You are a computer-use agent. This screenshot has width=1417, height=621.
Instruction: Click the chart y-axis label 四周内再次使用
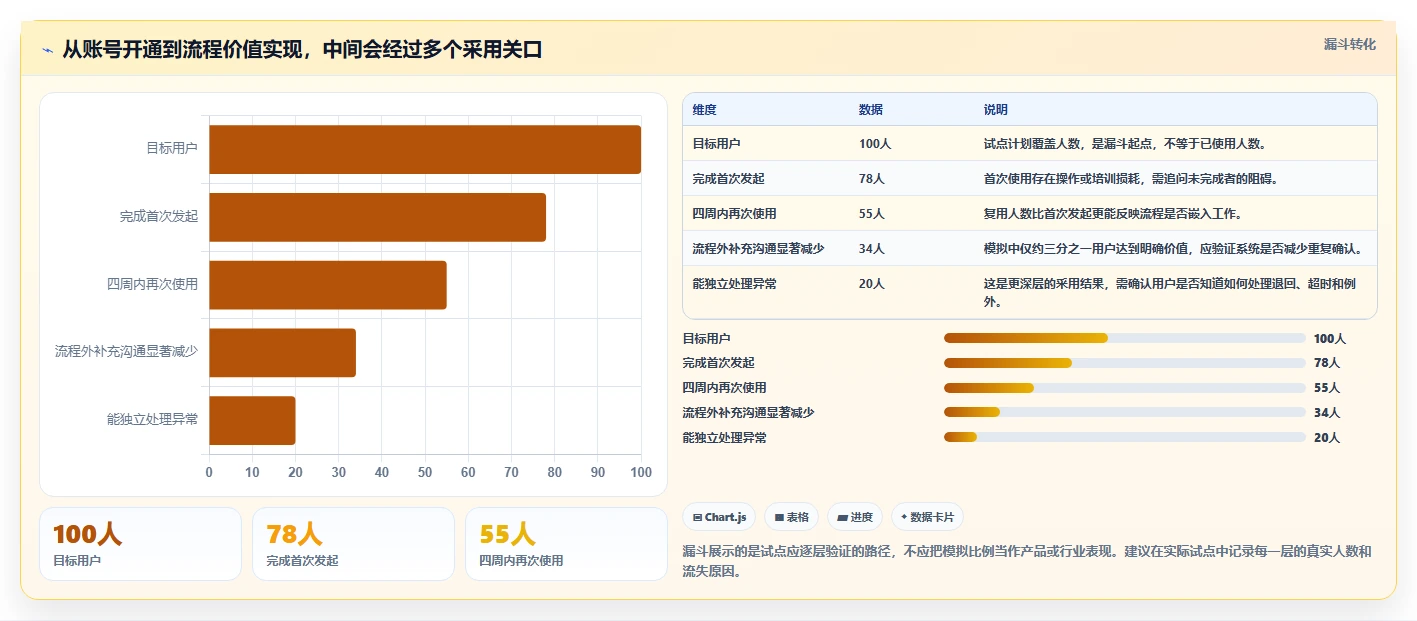tap(153, 285)
